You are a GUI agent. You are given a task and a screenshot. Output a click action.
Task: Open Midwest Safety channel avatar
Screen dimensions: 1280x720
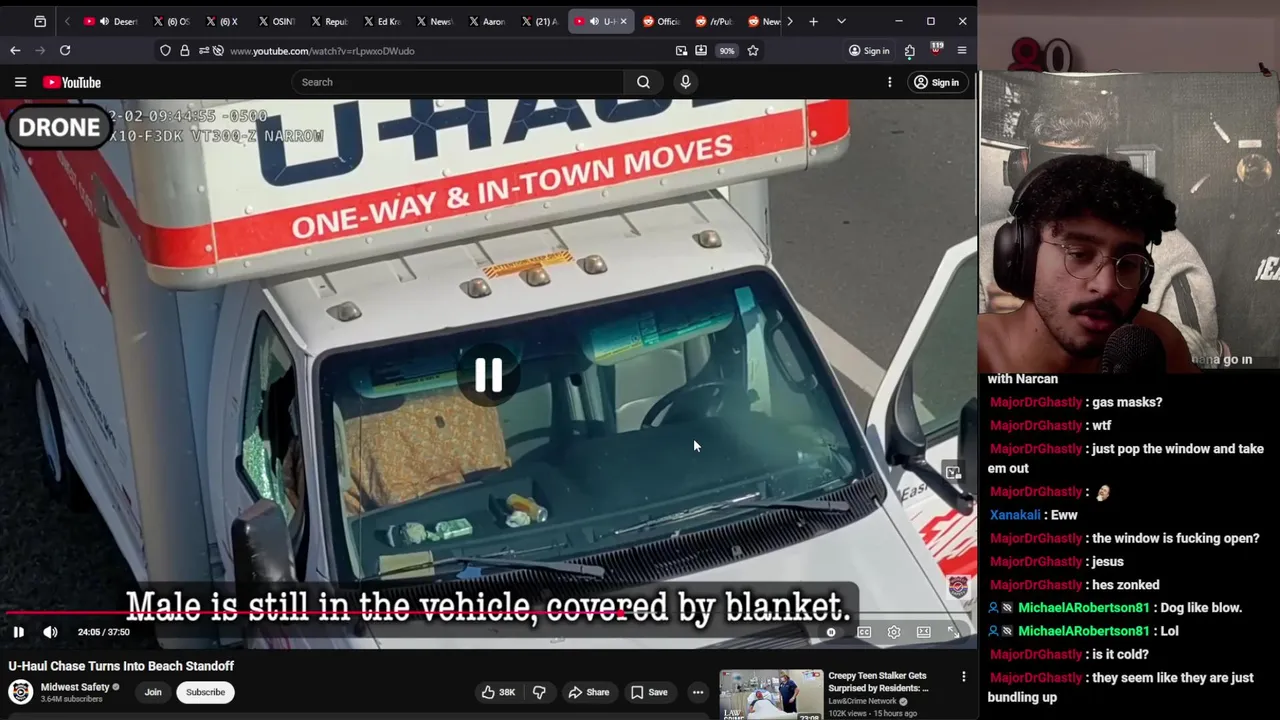pos(20,692)
